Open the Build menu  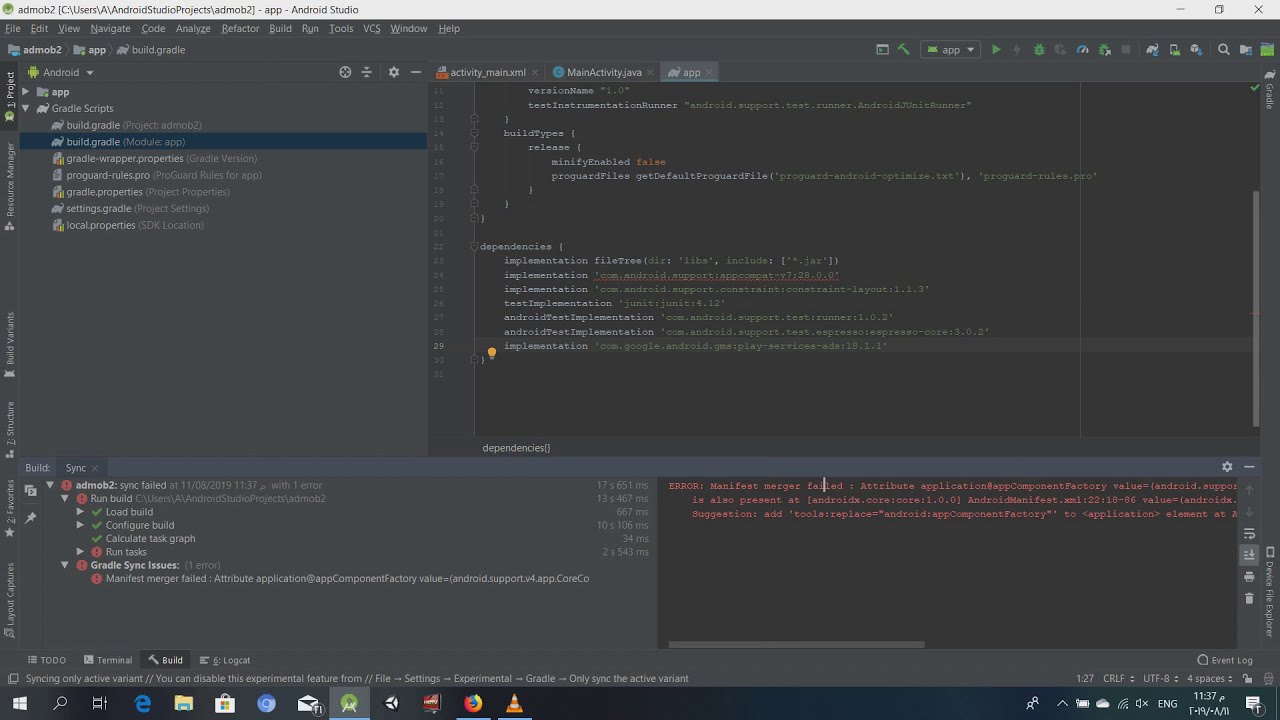(280, 28)
